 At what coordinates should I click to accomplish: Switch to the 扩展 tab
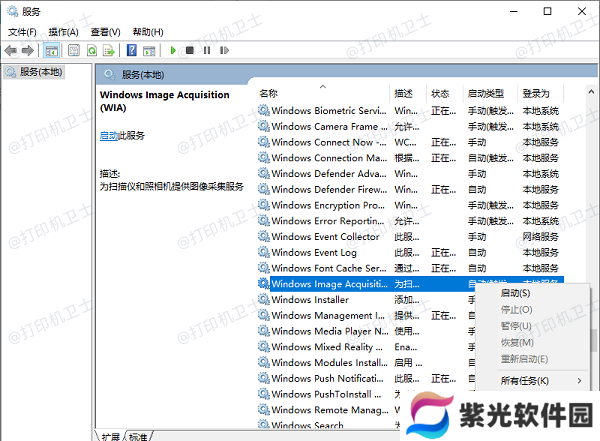(111, 436)
